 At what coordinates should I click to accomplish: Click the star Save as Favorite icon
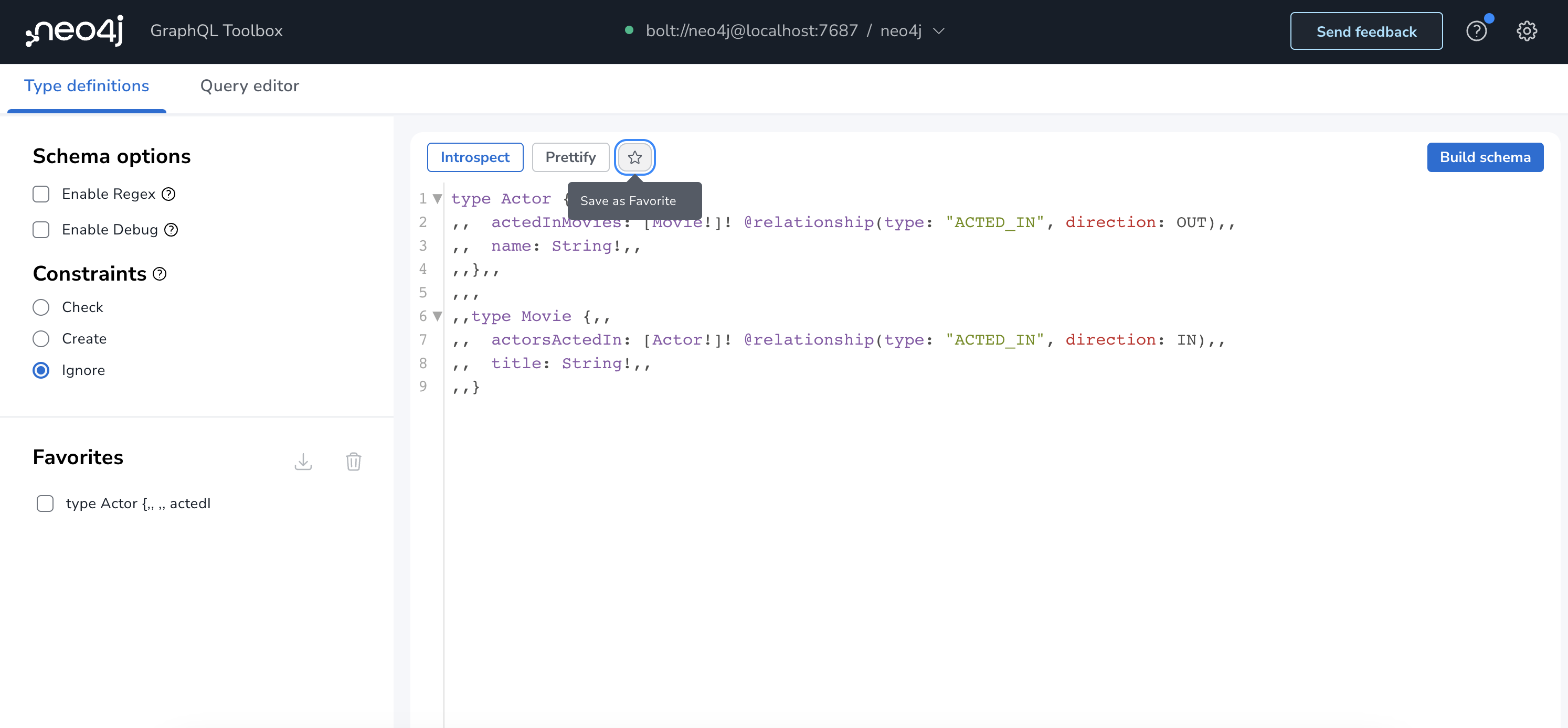tap(634, 157)
